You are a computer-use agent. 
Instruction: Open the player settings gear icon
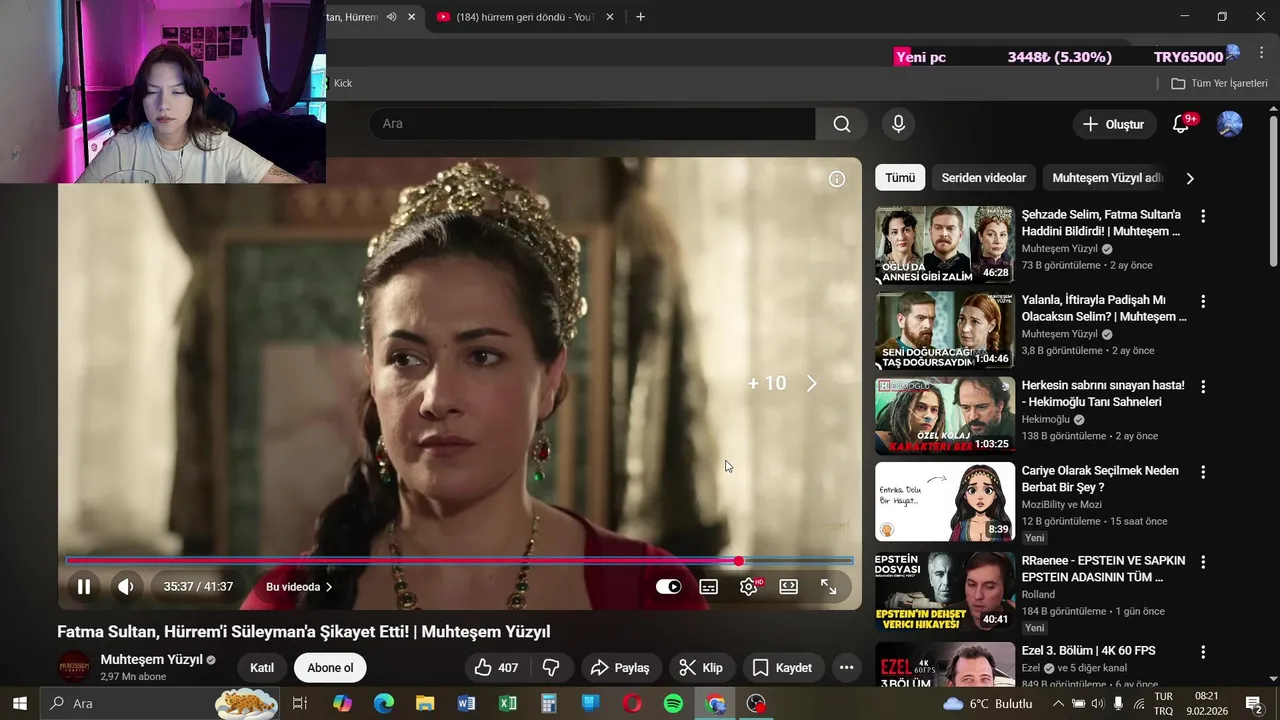749,587
